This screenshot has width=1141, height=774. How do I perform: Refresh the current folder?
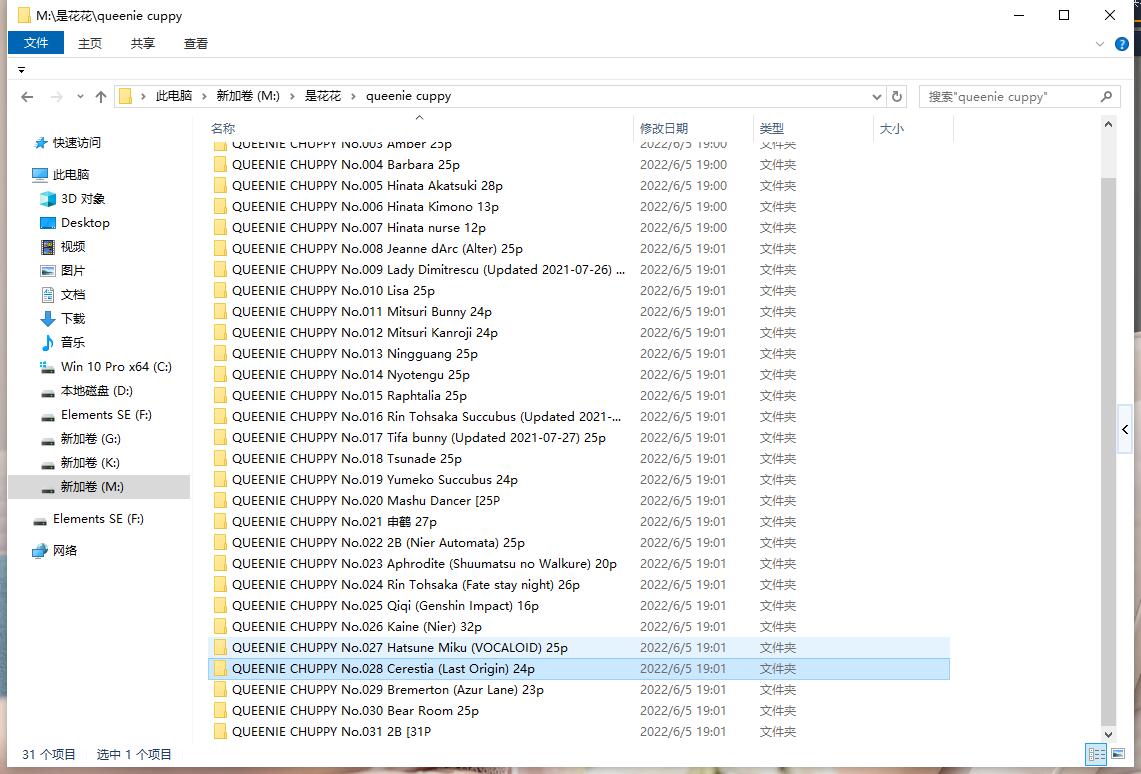896,97
